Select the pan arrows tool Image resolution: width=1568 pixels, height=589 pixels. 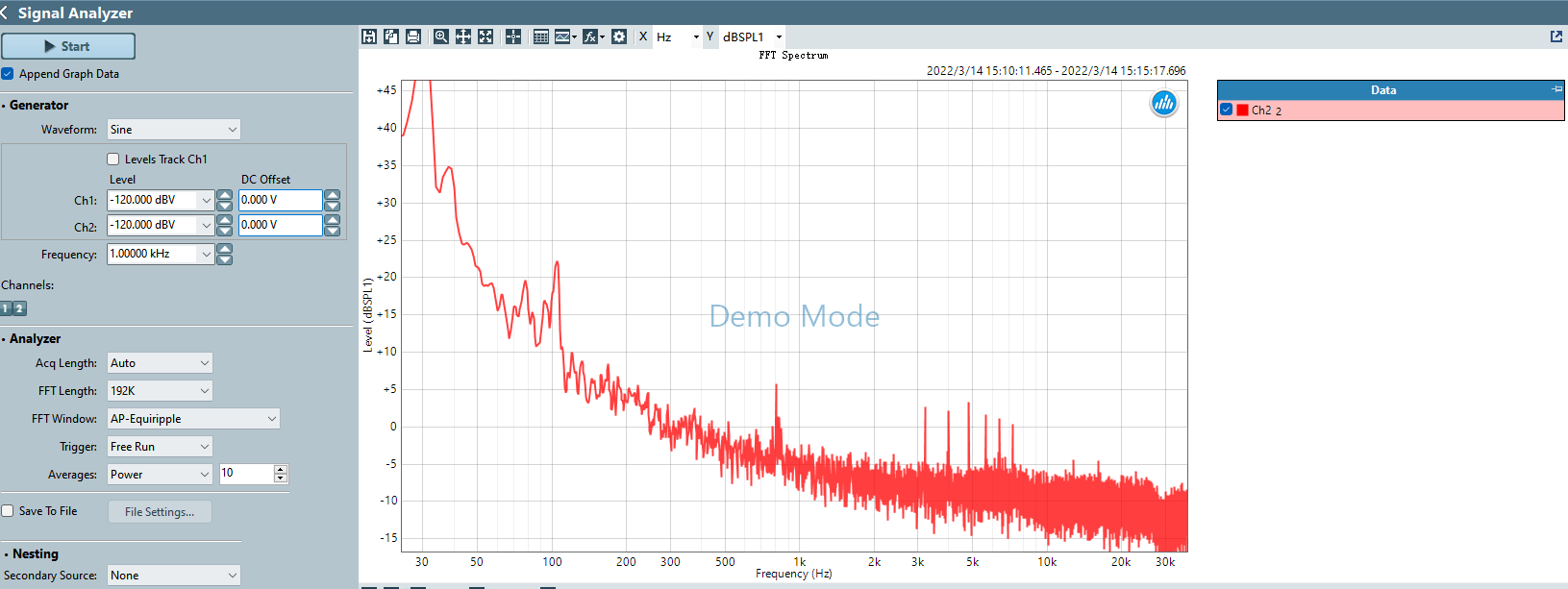pos(463,37)
